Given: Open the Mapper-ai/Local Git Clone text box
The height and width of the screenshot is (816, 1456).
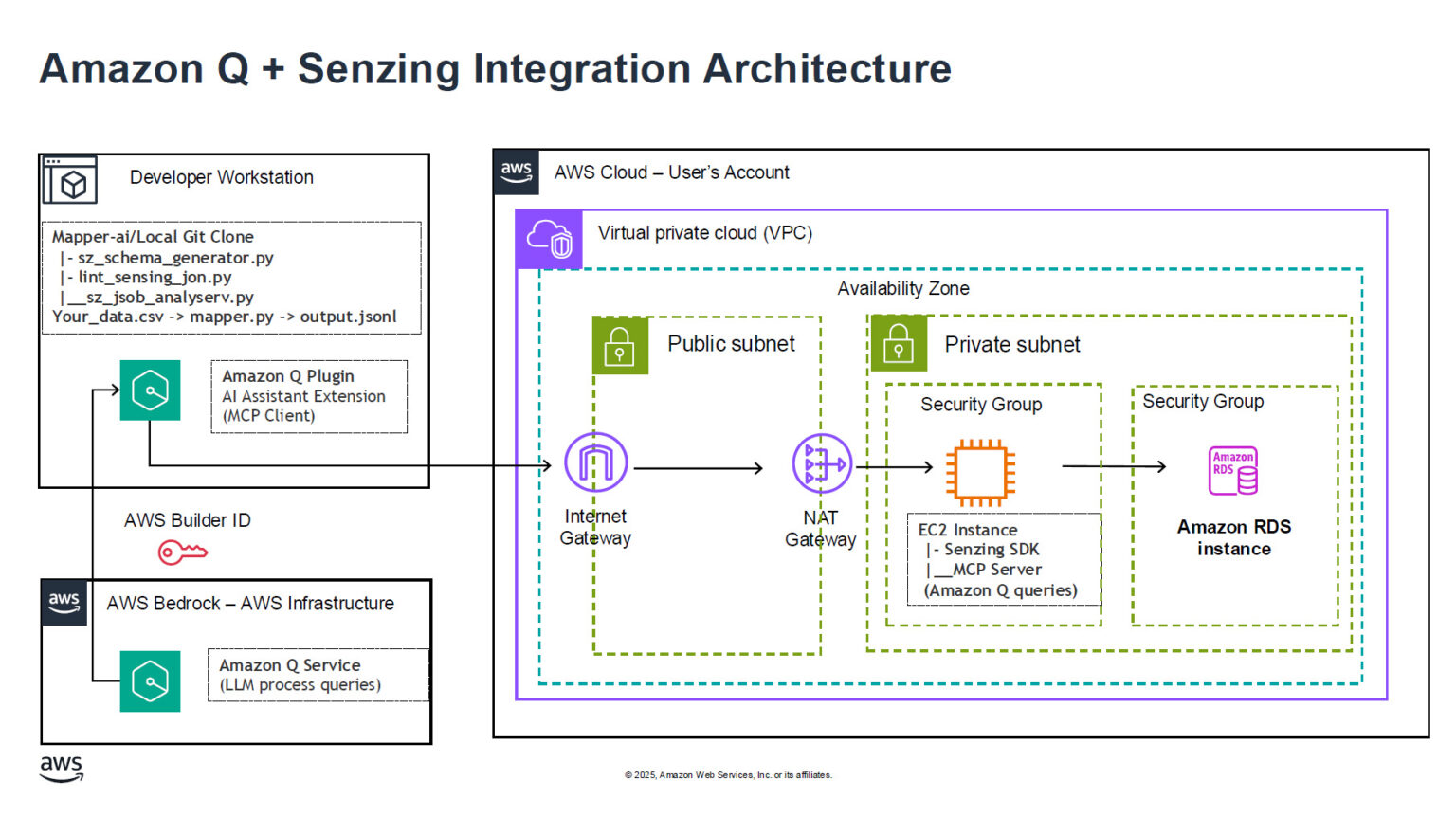Looking at the screenshot, I should coord(231,277).
